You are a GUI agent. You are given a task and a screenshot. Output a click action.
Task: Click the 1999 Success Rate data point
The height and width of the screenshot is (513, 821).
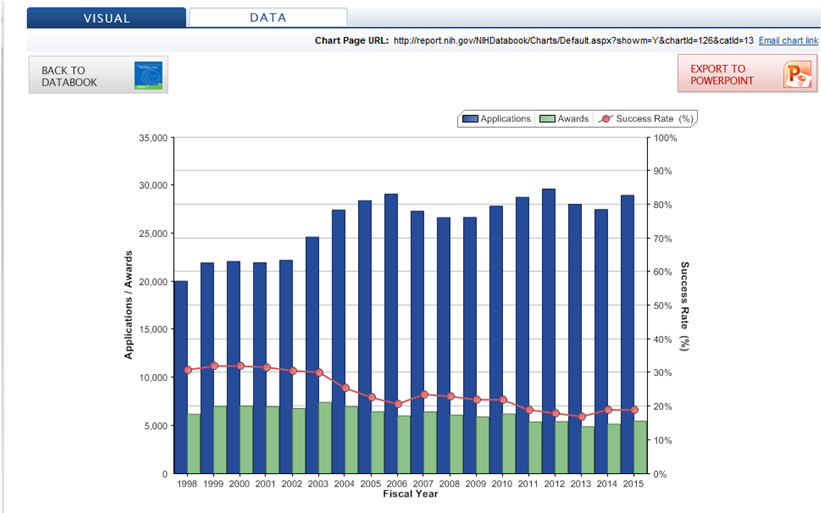[213, 366]
